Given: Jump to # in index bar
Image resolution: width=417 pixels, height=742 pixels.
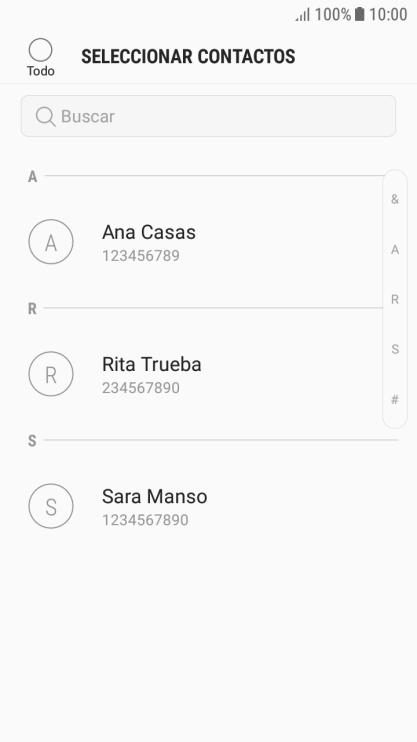Looking at the screenshot, I should pos(395,400).
